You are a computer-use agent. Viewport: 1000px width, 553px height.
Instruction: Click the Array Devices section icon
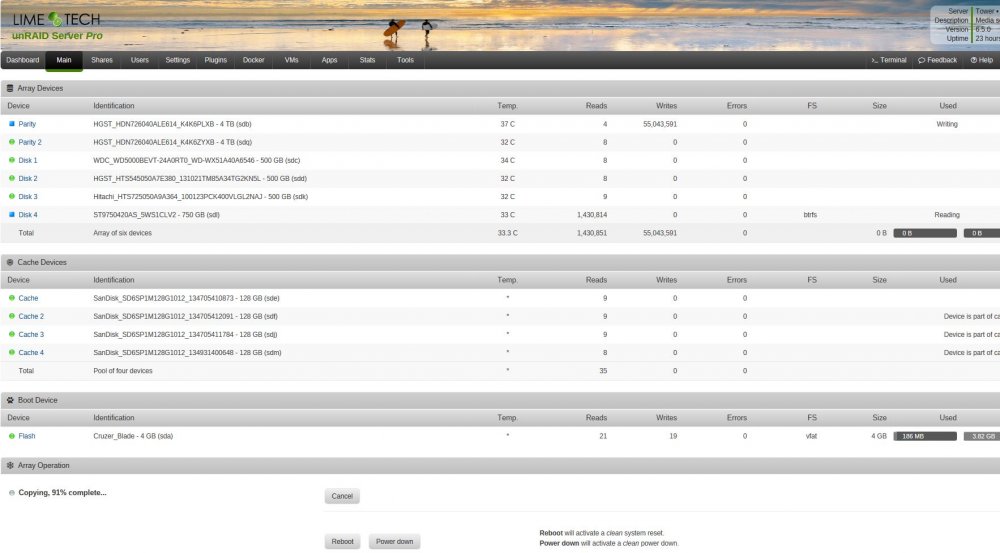10,88
